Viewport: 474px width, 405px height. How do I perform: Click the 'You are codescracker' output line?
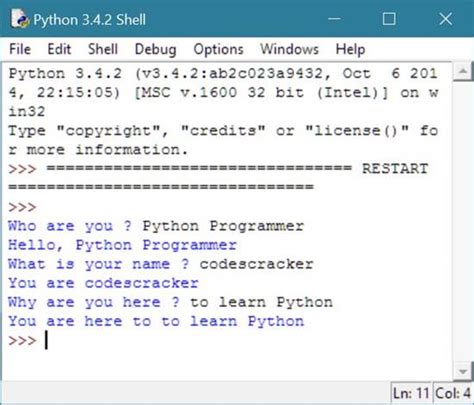click(x=103, y=283)
